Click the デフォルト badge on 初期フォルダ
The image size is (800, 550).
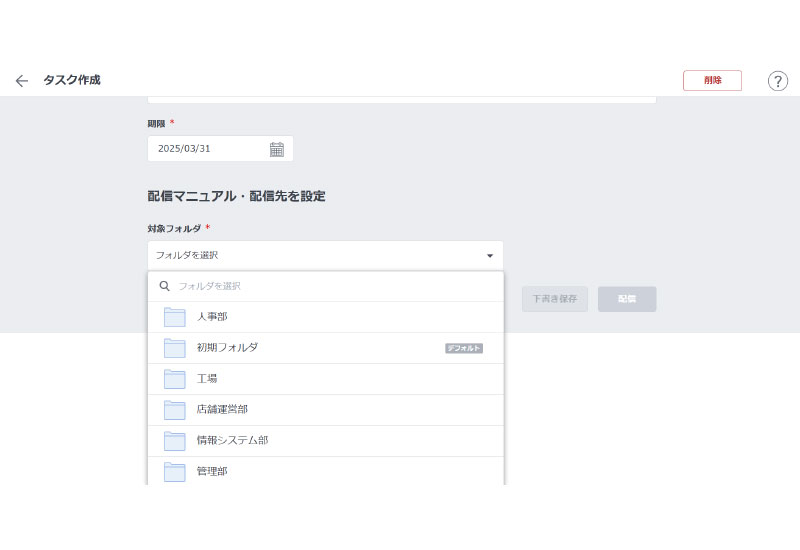[x=464, y=348]
